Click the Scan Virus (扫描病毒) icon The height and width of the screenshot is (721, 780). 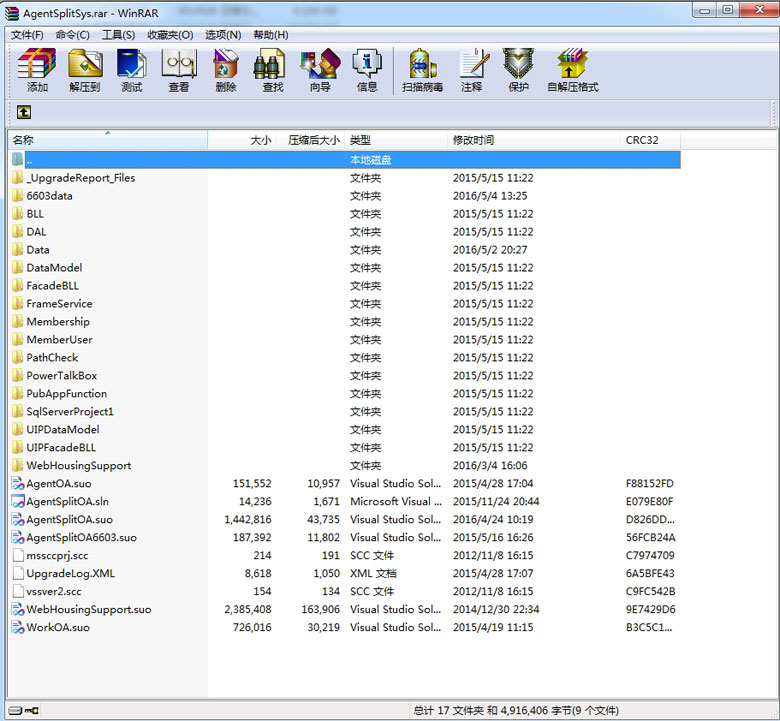coord(423,70)
